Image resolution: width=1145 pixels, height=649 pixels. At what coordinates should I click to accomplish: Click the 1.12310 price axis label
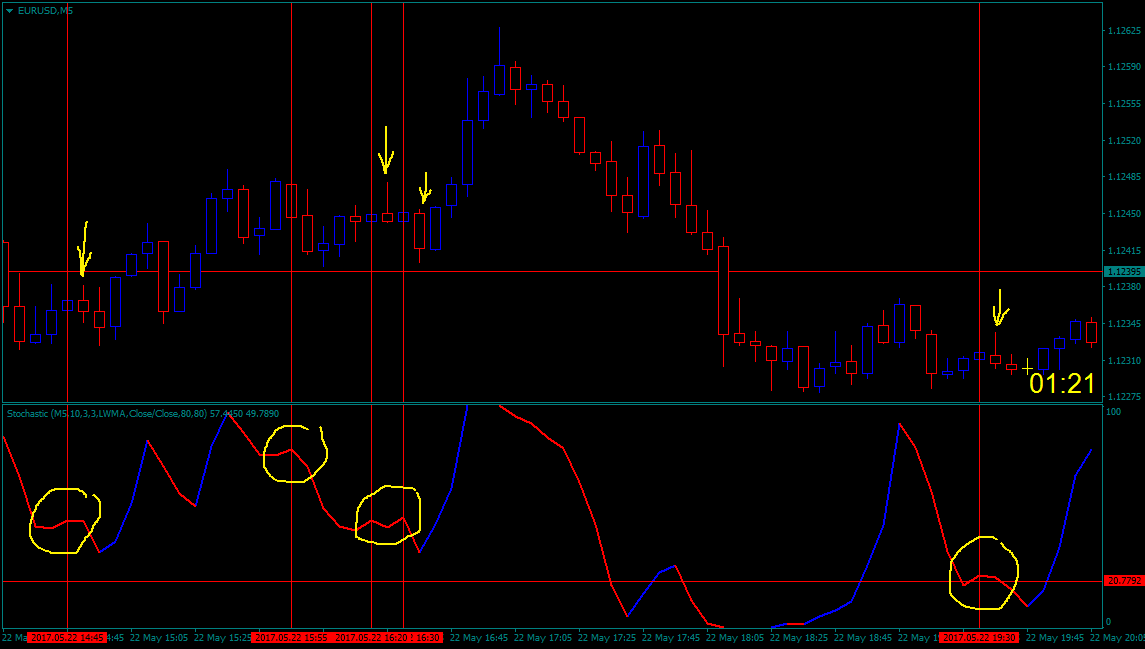pyautogui.click(x=1125, y=360)
